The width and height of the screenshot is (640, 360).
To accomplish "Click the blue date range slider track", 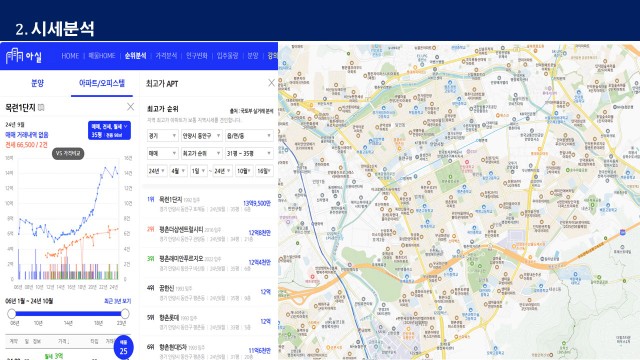I will (x=68, y=313).
